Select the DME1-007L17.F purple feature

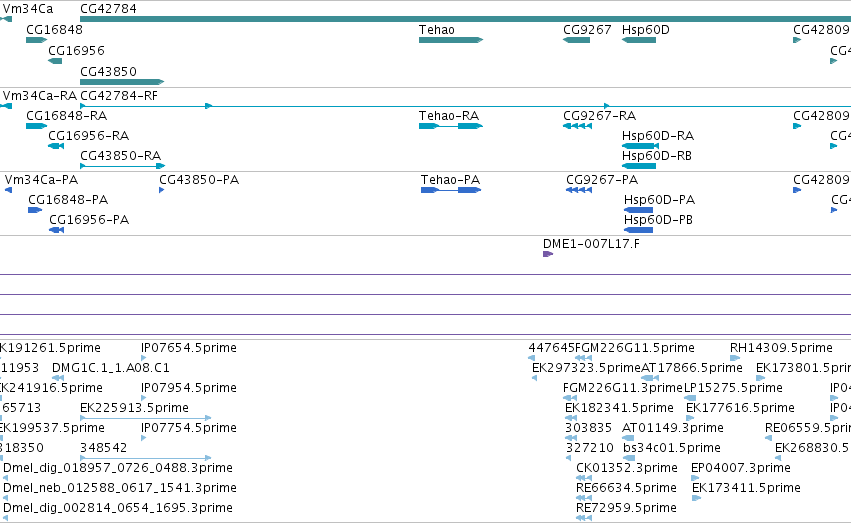point(548,254)
